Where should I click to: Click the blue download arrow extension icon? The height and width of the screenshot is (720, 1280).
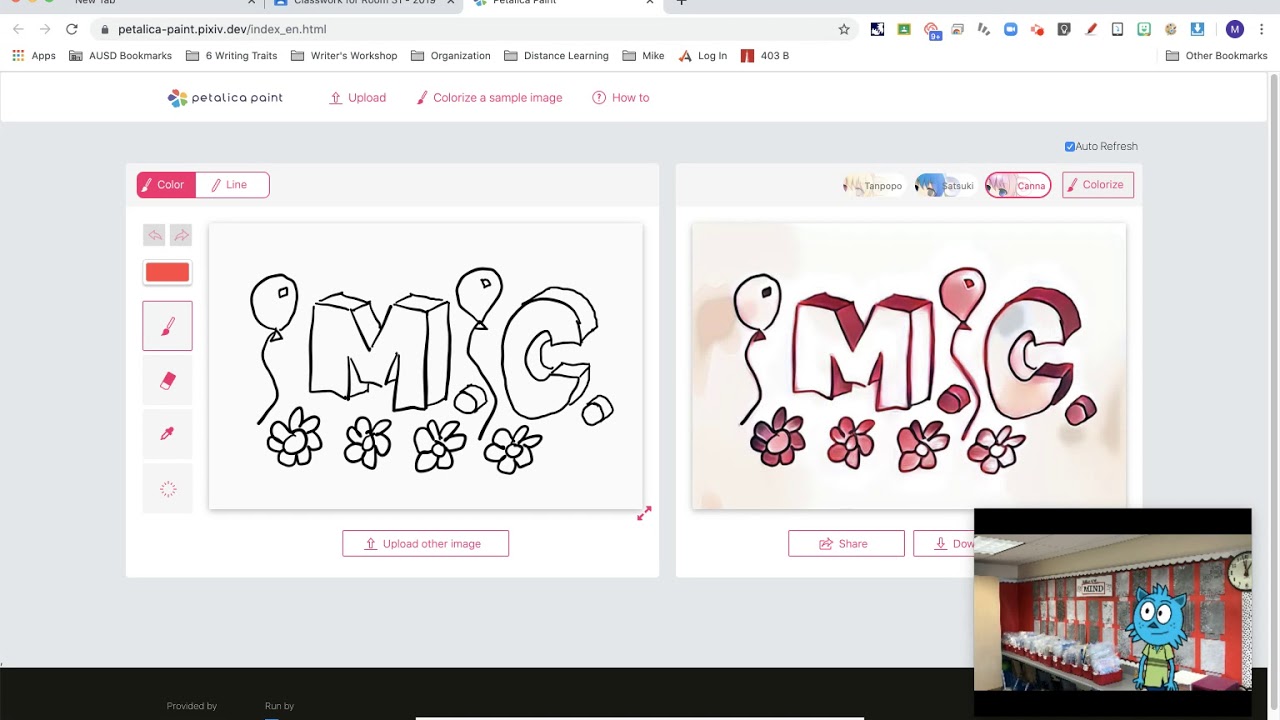point(1197,29)
